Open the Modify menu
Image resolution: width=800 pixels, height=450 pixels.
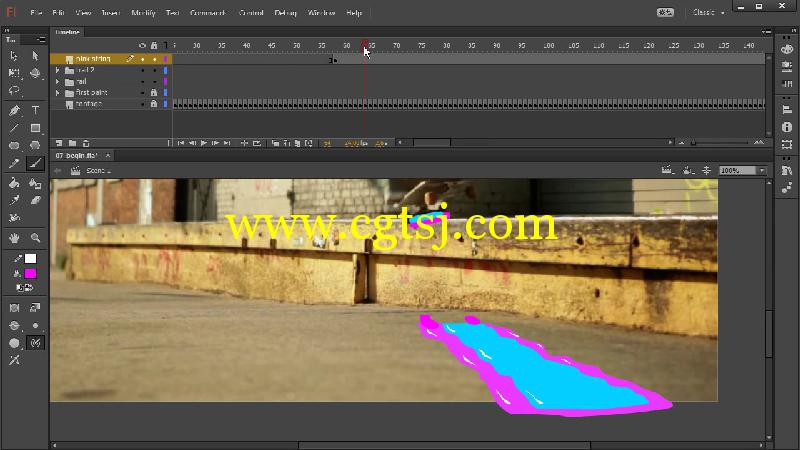pos(143,13)
